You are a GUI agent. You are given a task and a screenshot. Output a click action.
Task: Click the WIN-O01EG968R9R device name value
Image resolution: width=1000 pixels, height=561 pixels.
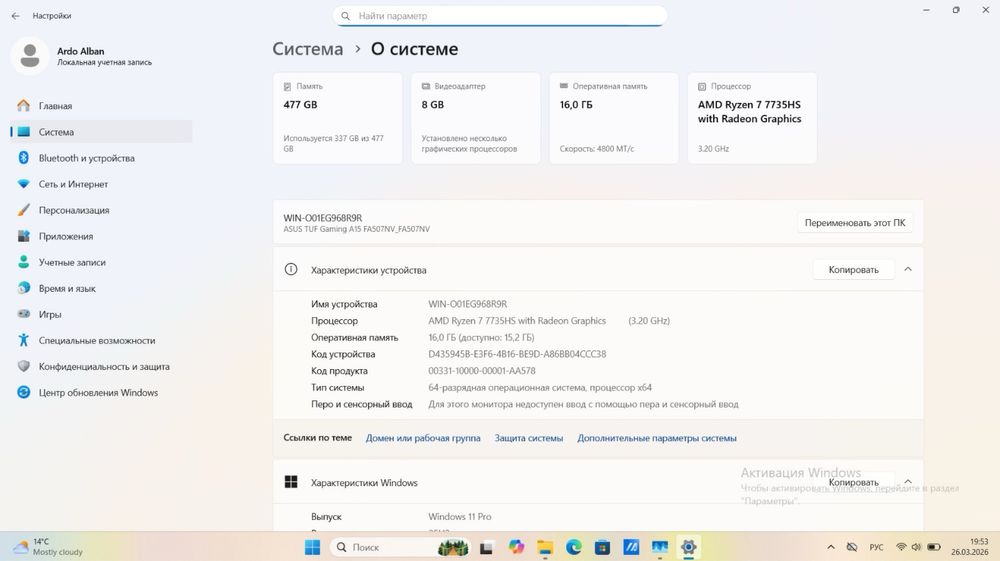467,304
